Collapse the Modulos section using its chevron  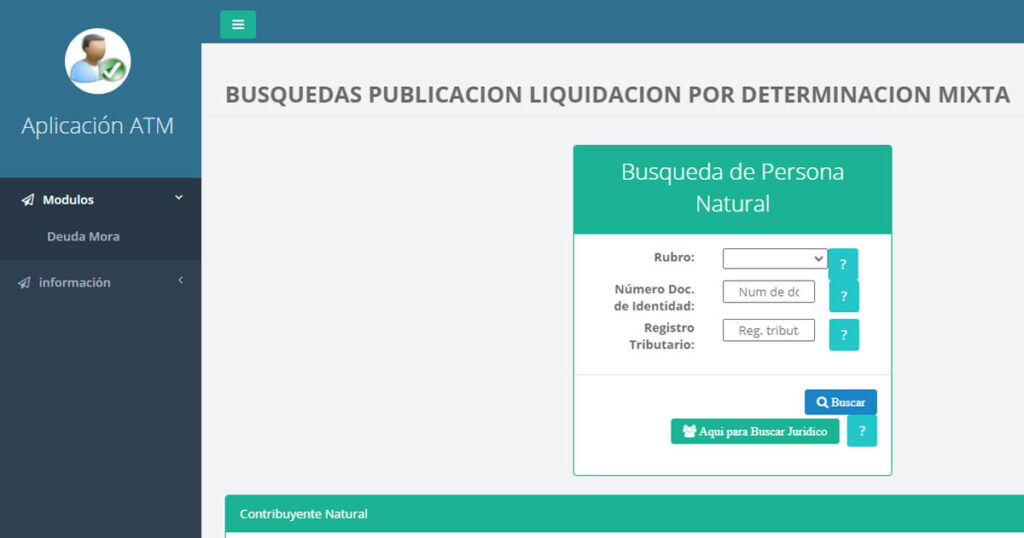pyautogui.click(x=179, y=198)
